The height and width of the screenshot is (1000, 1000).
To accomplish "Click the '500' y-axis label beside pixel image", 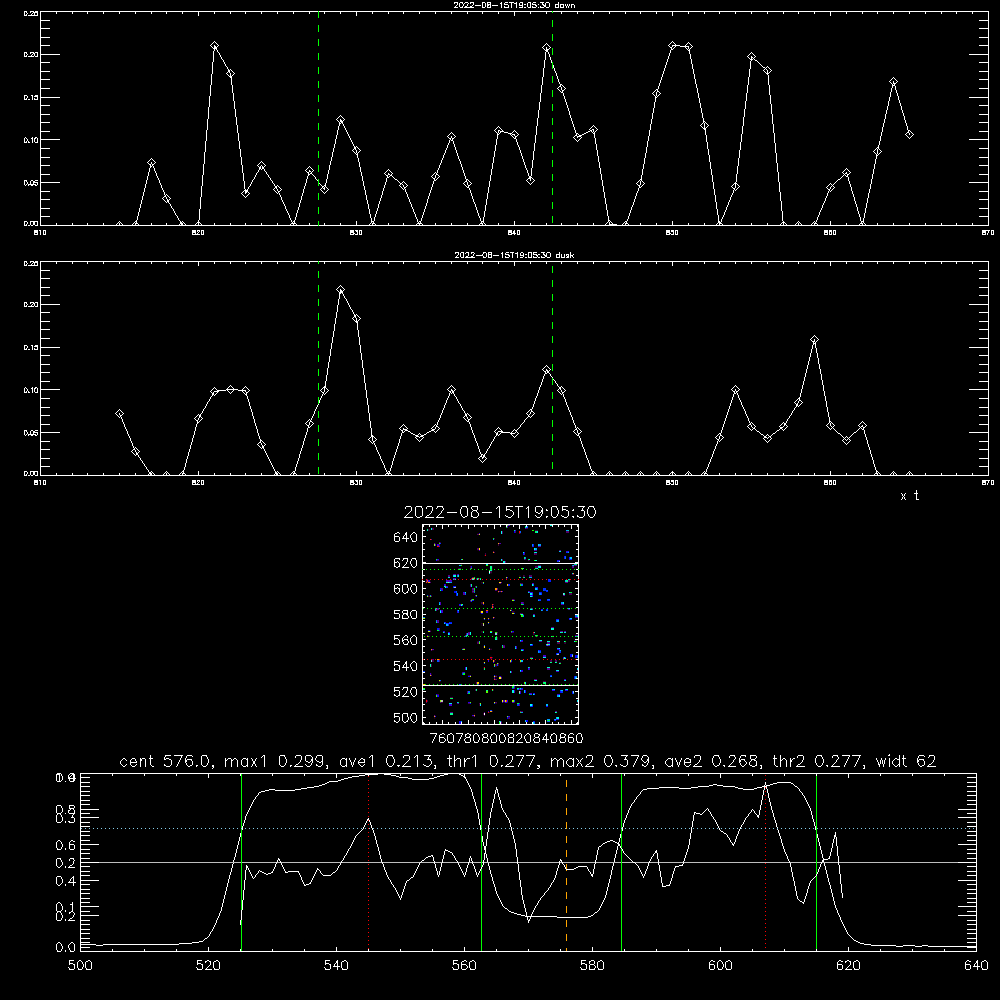I will pyautogui.click(x=406, y=718).
